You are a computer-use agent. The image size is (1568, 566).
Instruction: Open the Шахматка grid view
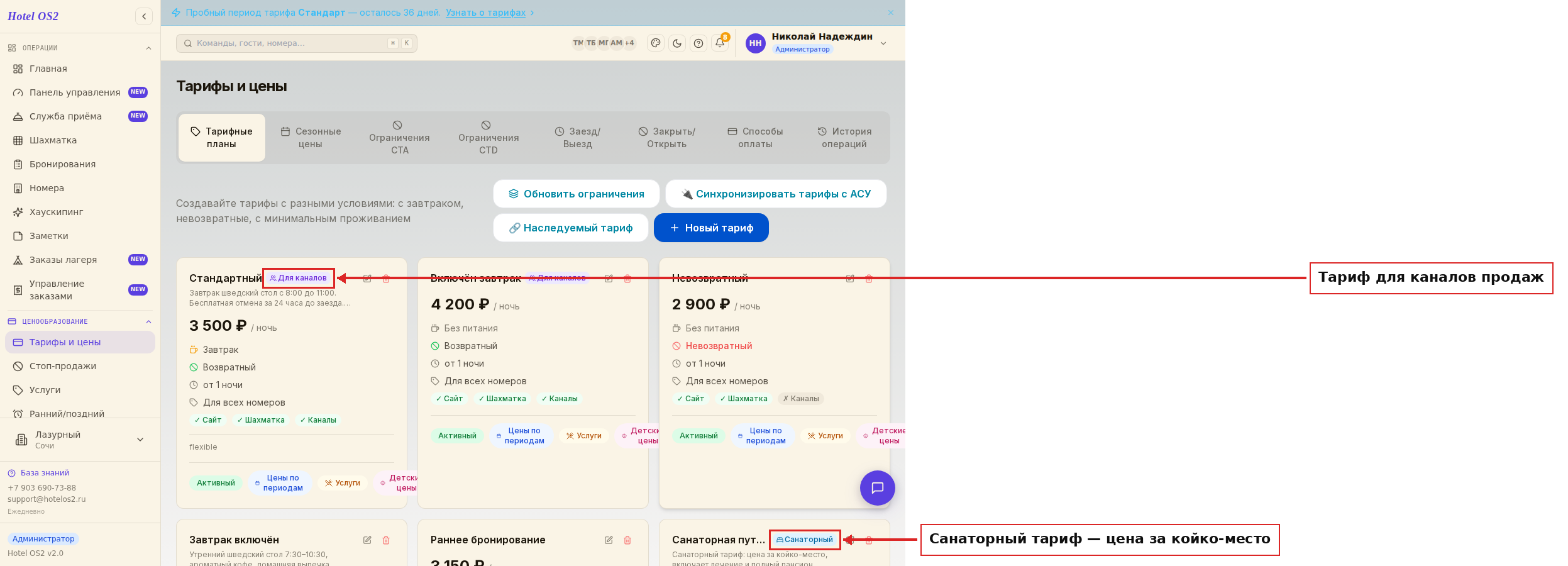click(80, 140)
